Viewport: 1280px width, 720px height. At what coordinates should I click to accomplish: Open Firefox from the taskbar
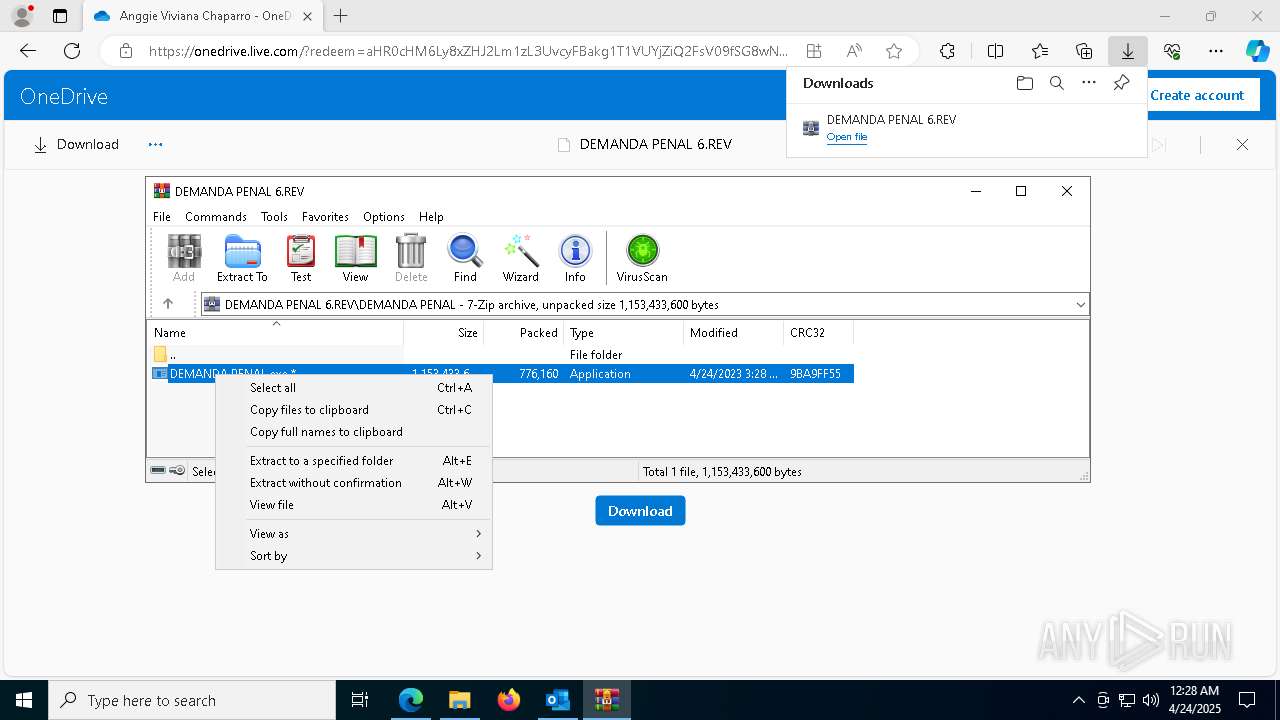click(x=508, y=700)
